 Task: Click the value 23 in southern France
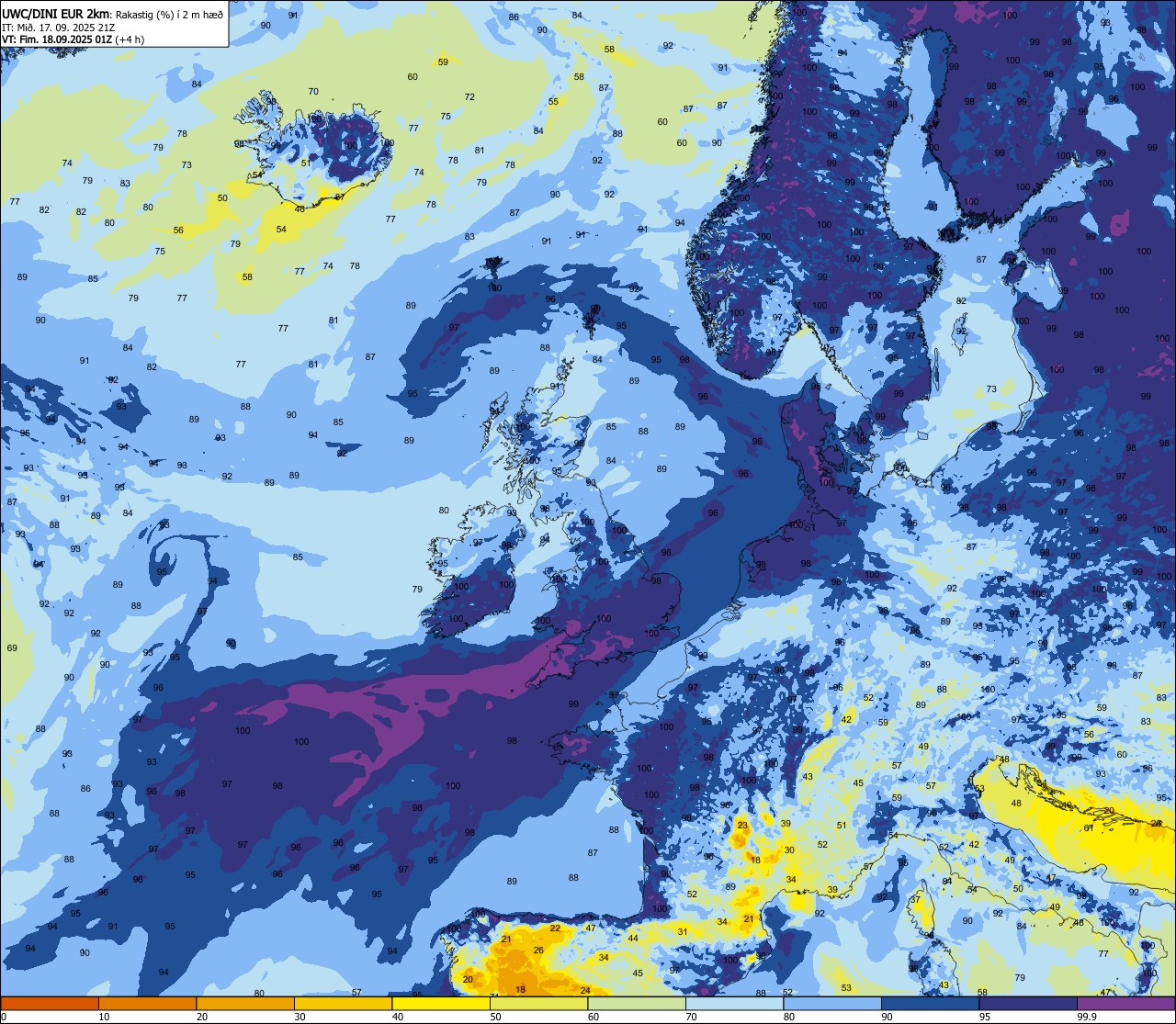point(742,827)
